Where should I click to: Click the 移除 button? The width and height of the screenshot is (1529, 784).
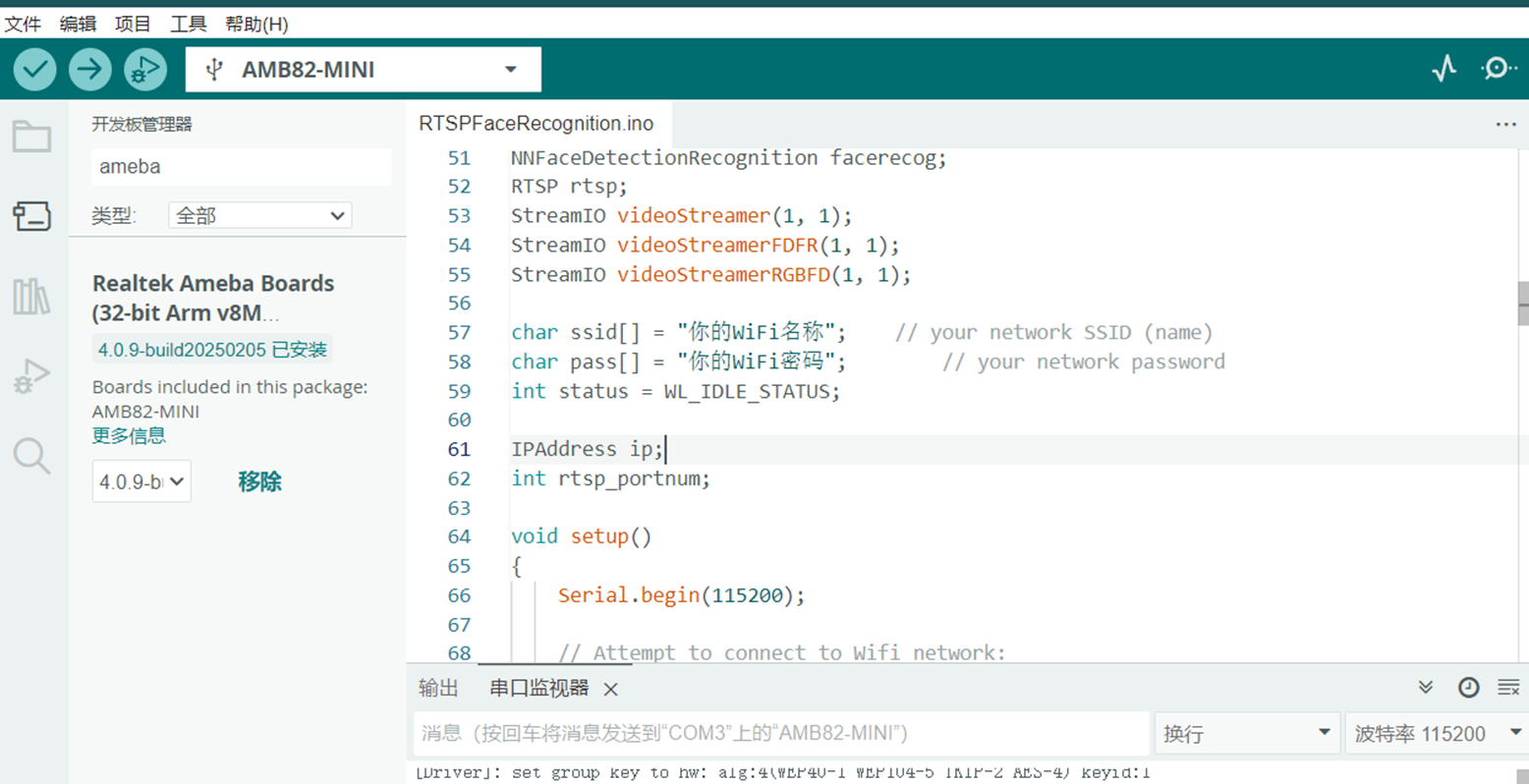259,481
